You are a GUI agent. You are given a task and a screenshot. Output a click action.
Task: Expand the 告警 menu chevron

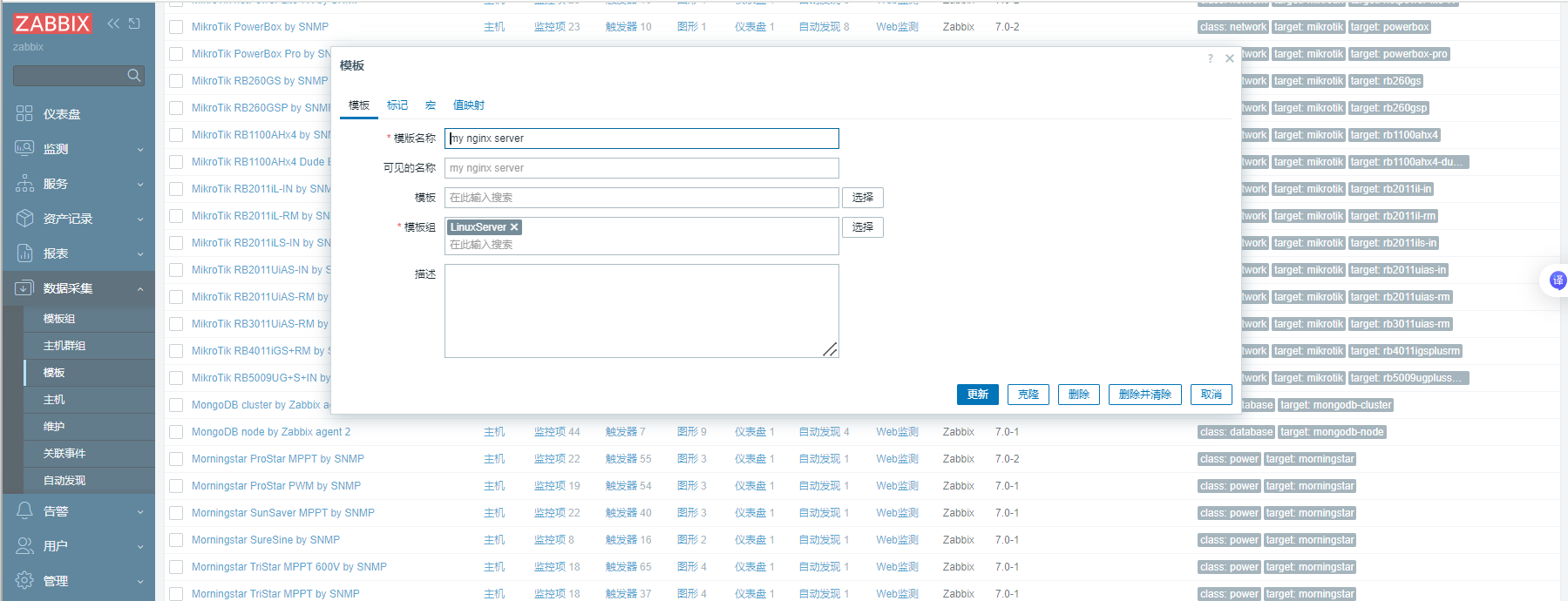click(x=140, y=512)
